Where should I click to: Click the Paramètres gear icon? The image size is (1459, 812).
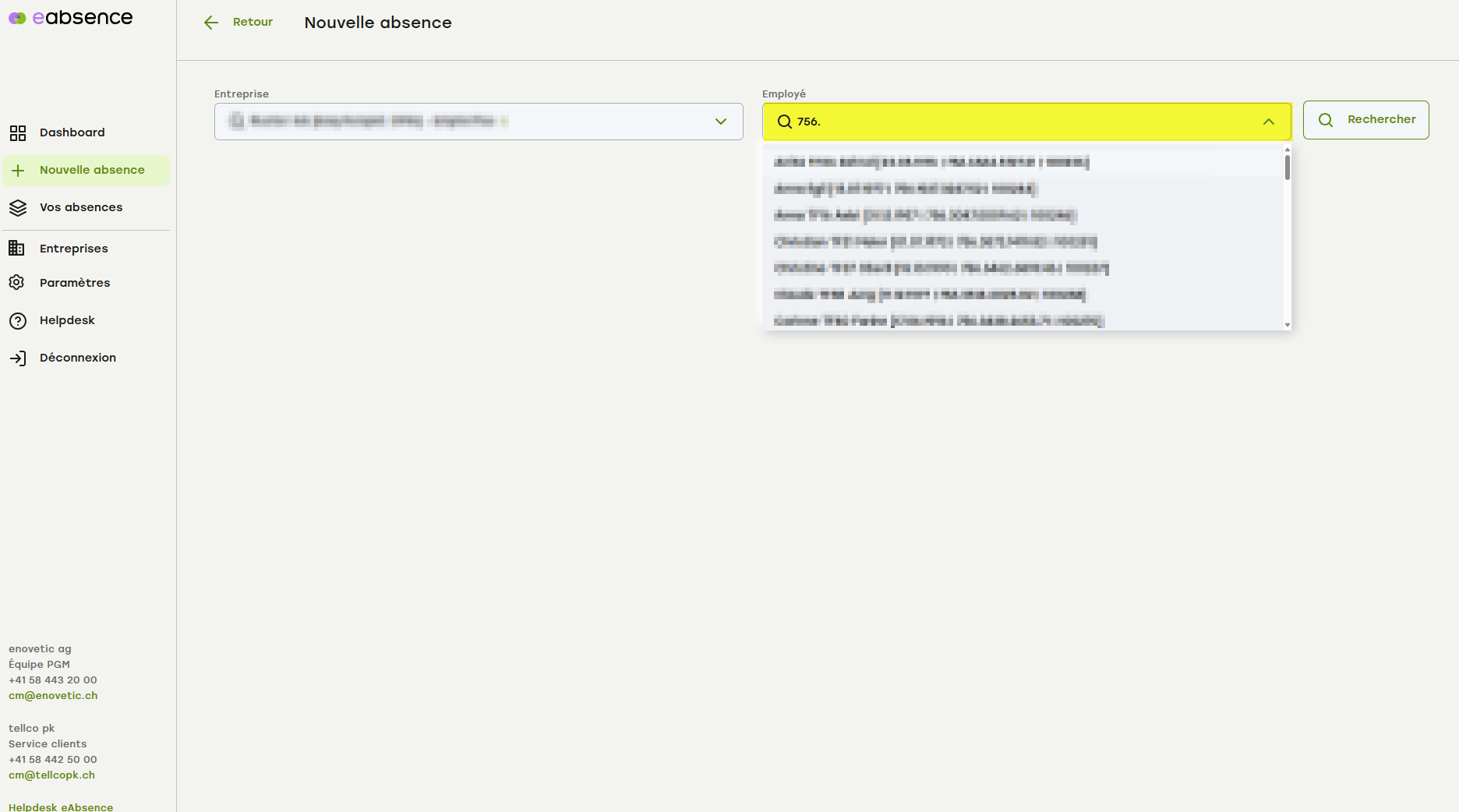tap(16, 283)
